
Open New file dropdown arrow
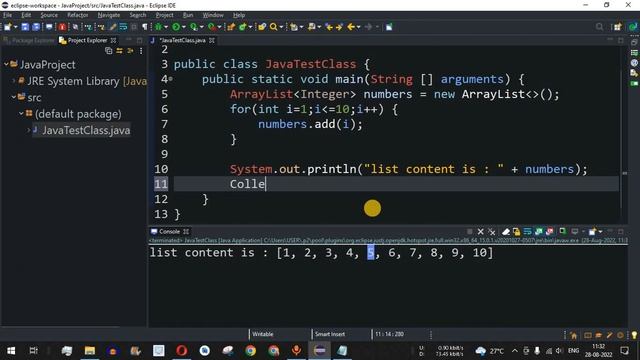16,27
